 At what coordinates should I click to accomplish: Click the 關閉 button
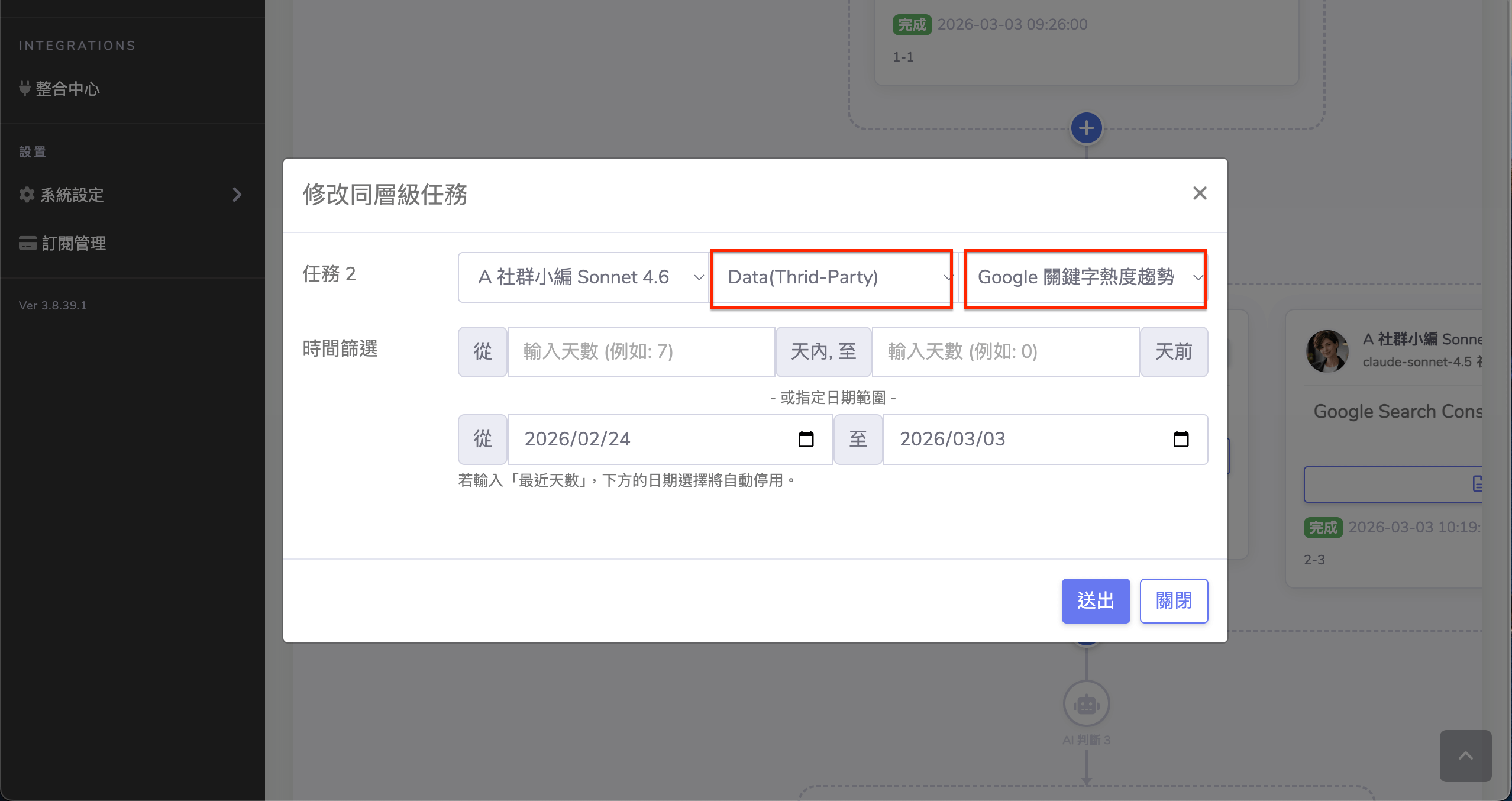click(1173, 600)
